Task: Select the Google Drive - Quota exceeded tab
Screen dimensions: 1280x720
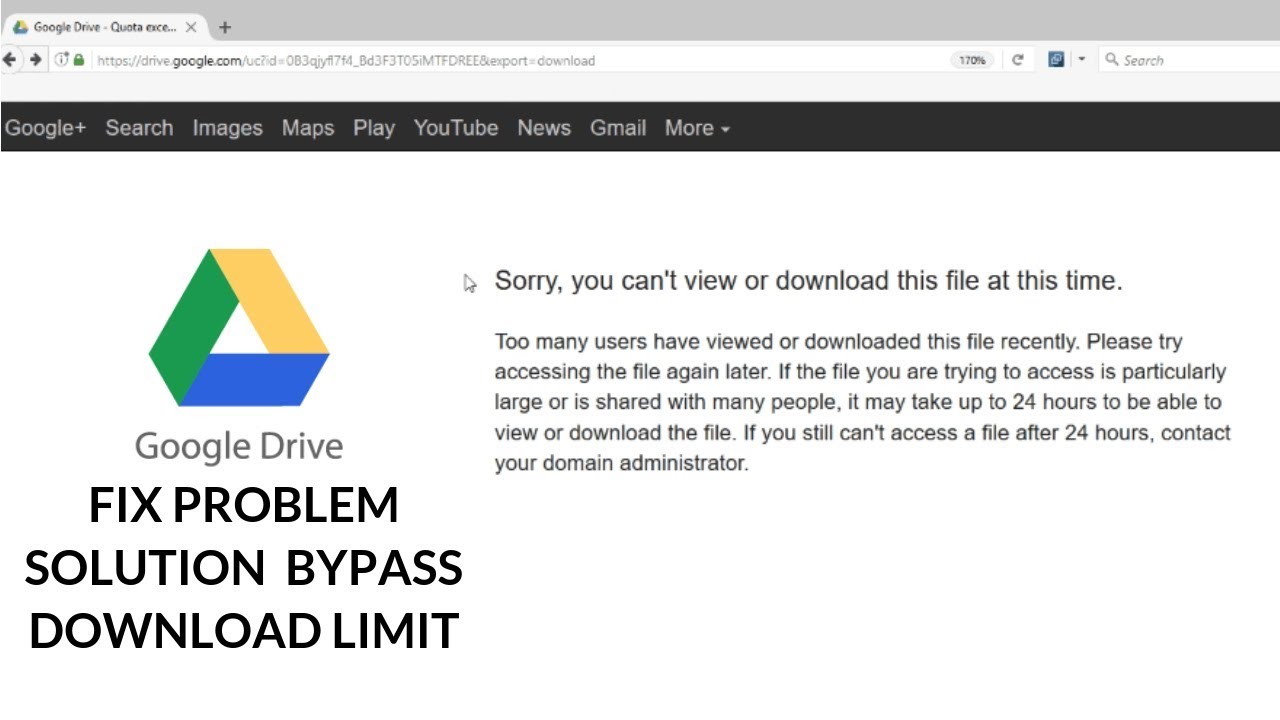Action: point(104,27)
